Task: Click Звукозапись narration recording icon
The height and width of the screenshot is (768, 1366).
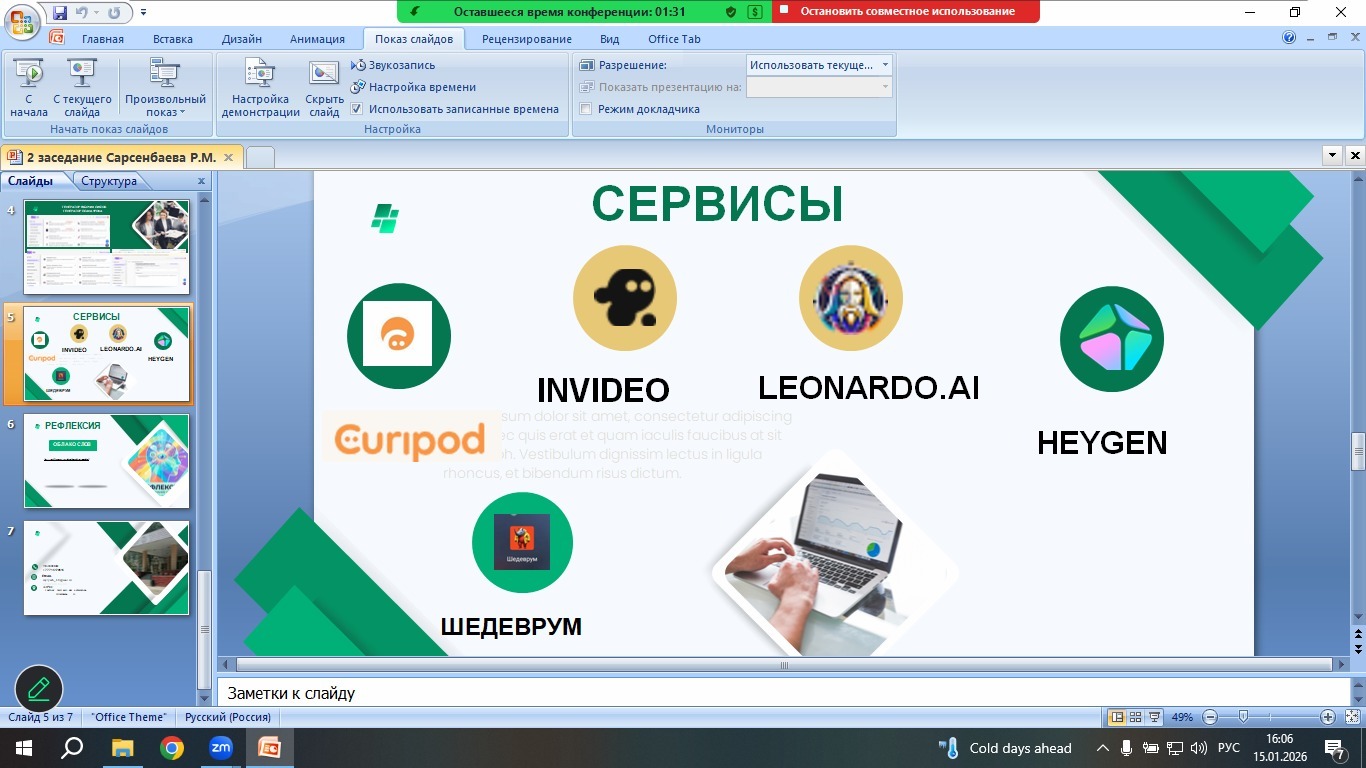Action: [x=359, y=65]
